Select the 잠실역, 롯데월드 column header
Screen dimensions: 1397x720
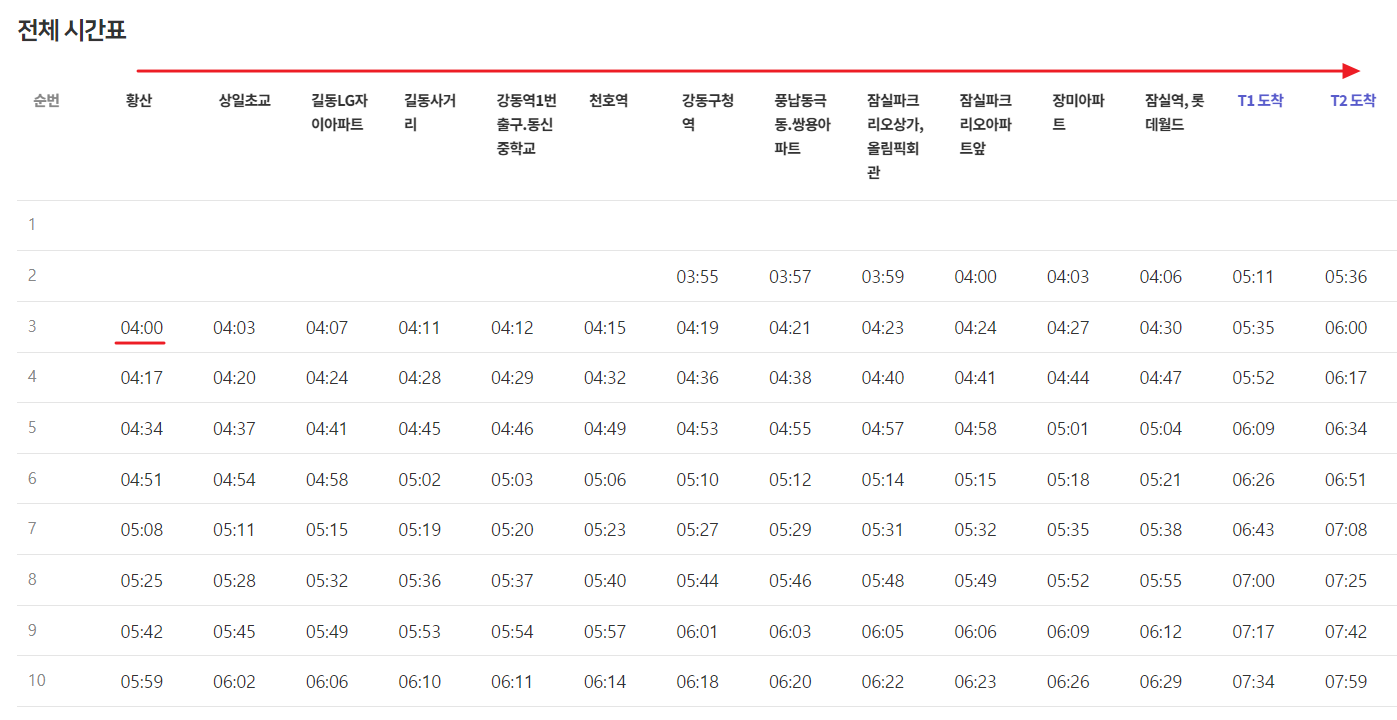coord(1175,113)
